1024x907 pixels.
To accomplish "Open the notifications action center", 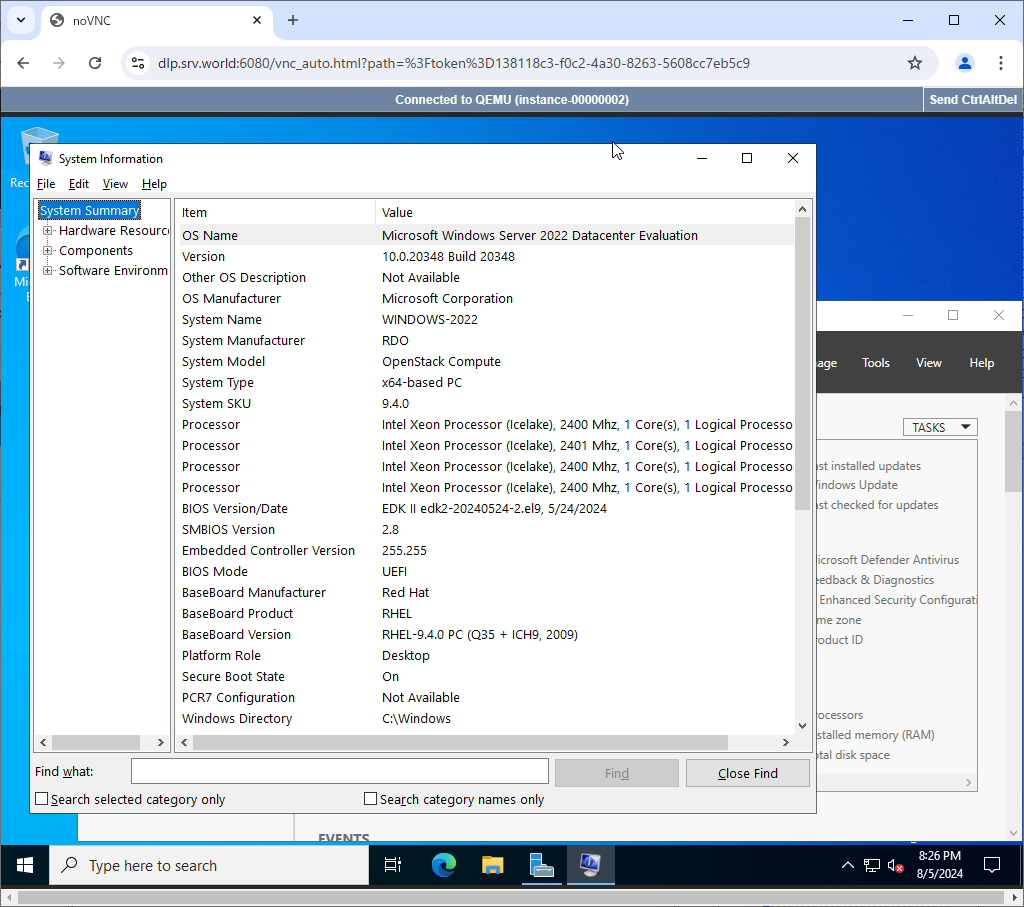I will pos(991,865).
